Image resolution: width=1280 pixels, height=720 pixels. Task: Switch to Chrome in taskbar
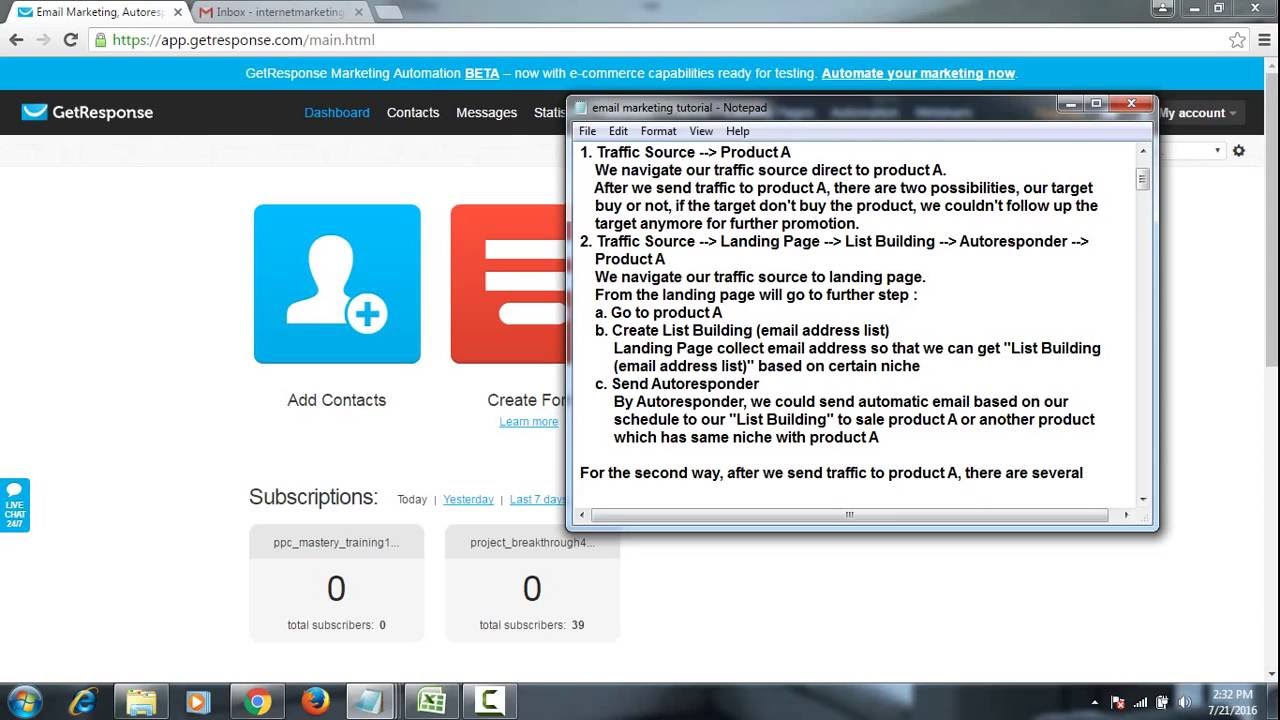(257, 702)
